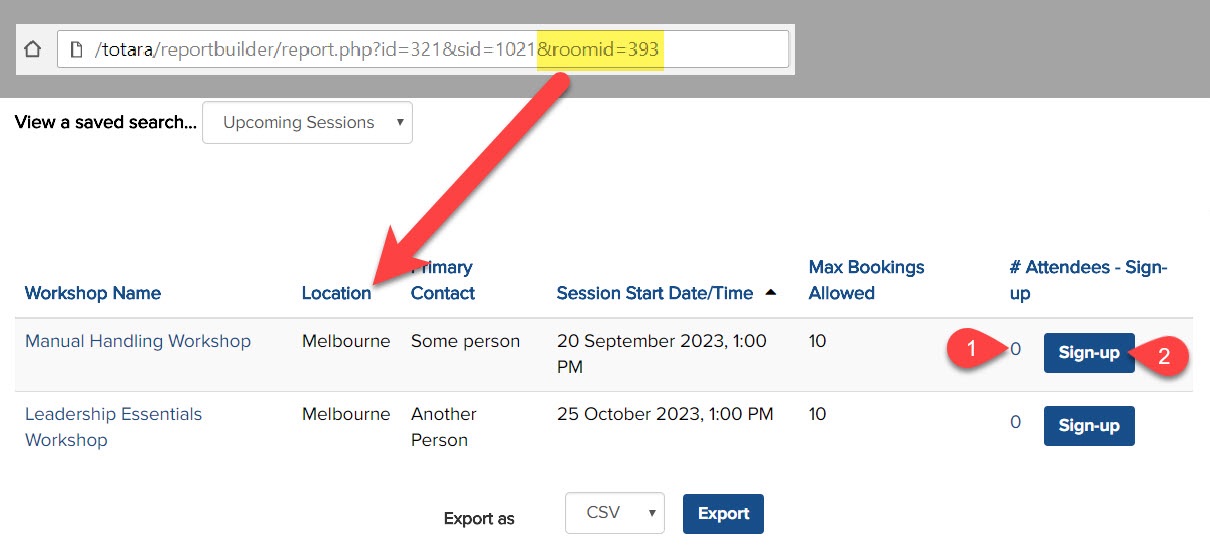Screen dimensions: 1210x549
Task: Sort by Primary Contact column header
Action: click(442, 280)
